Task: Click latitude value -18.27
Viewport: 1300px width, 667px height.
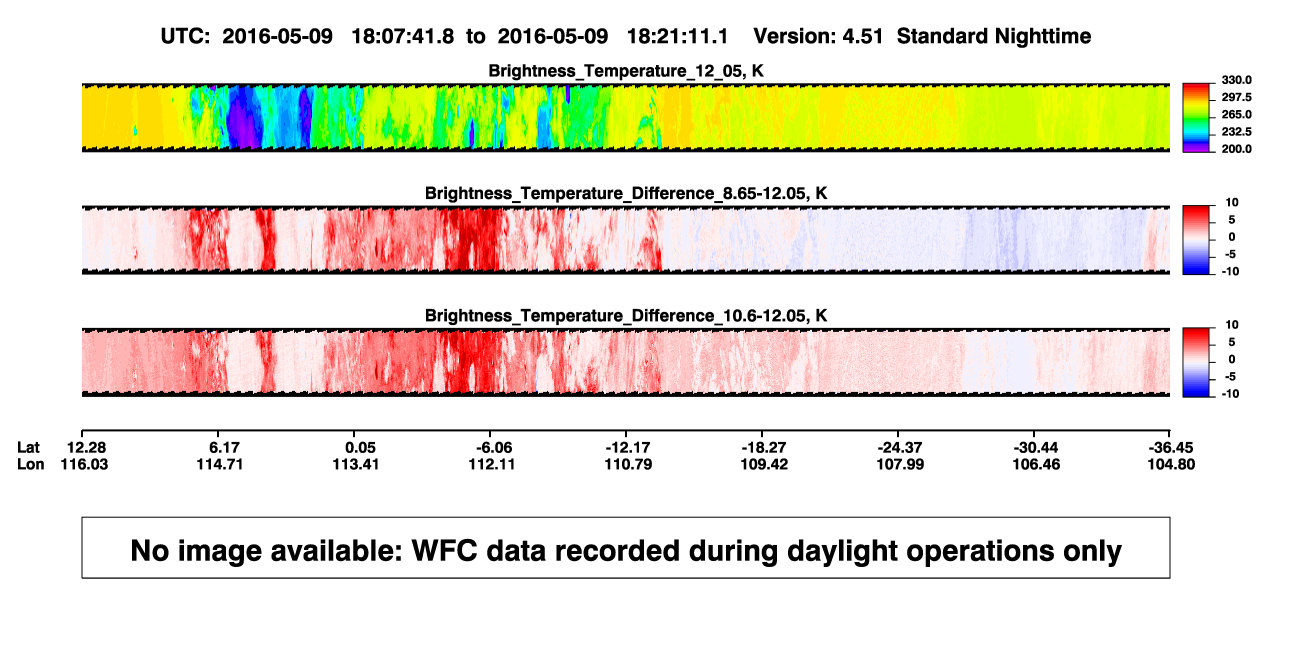Action: click(x=765, y=447)
